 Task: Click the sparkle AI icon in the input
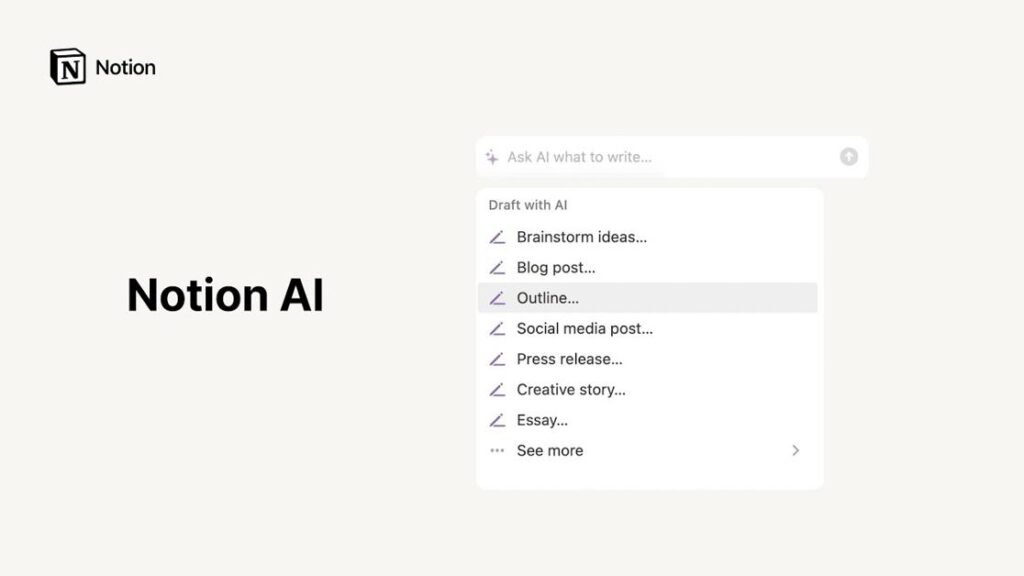492,157
